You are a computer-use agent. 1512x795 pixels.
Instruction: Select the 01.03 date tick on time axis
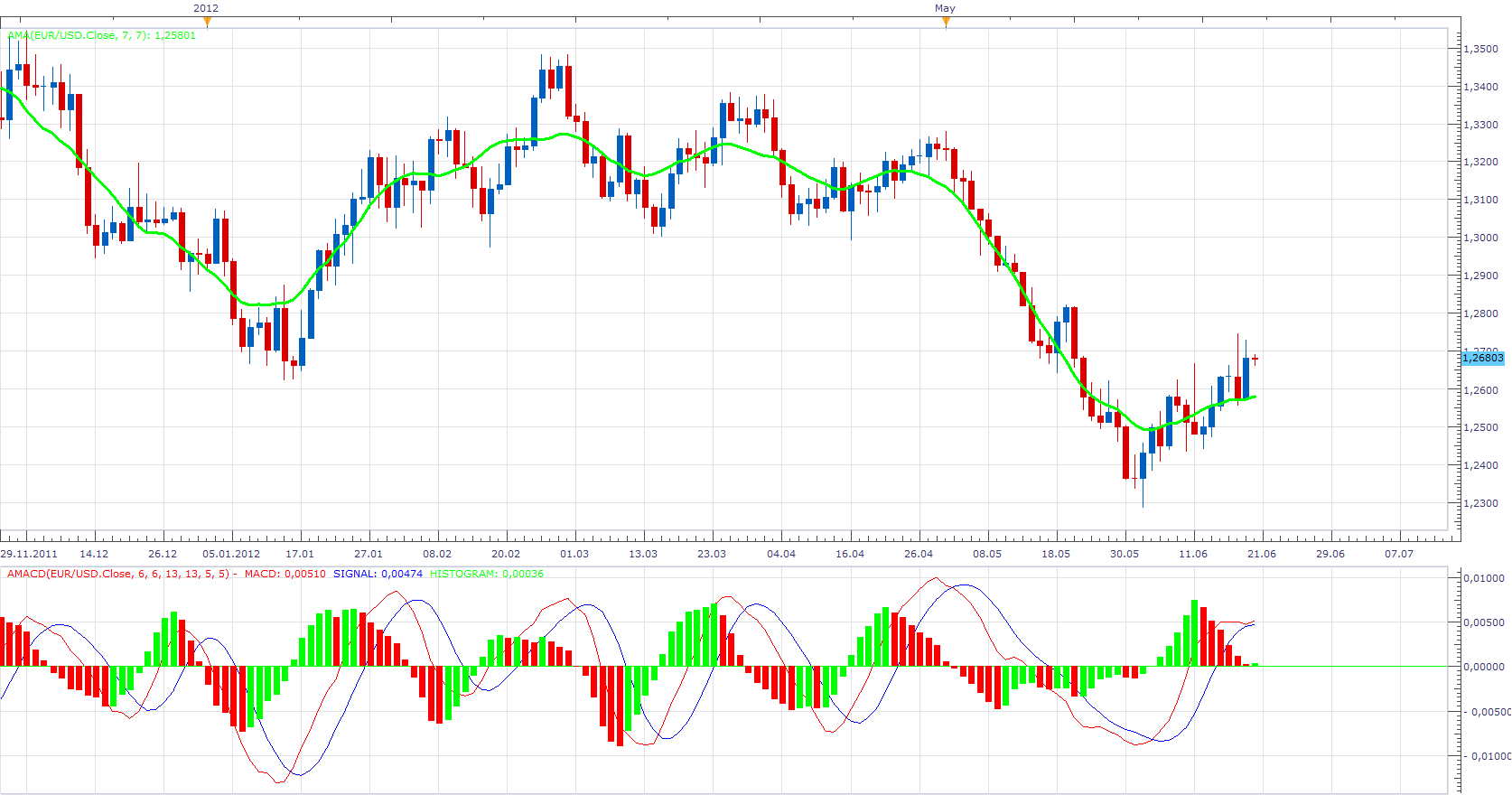574,554
